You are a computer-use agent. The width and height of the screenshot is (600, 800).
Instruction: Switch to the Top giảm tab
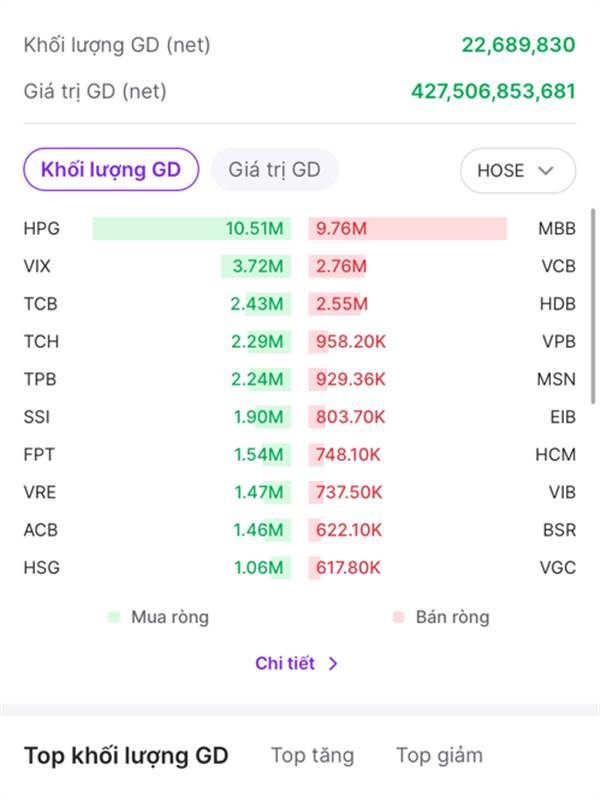click(x=439, y=755)
